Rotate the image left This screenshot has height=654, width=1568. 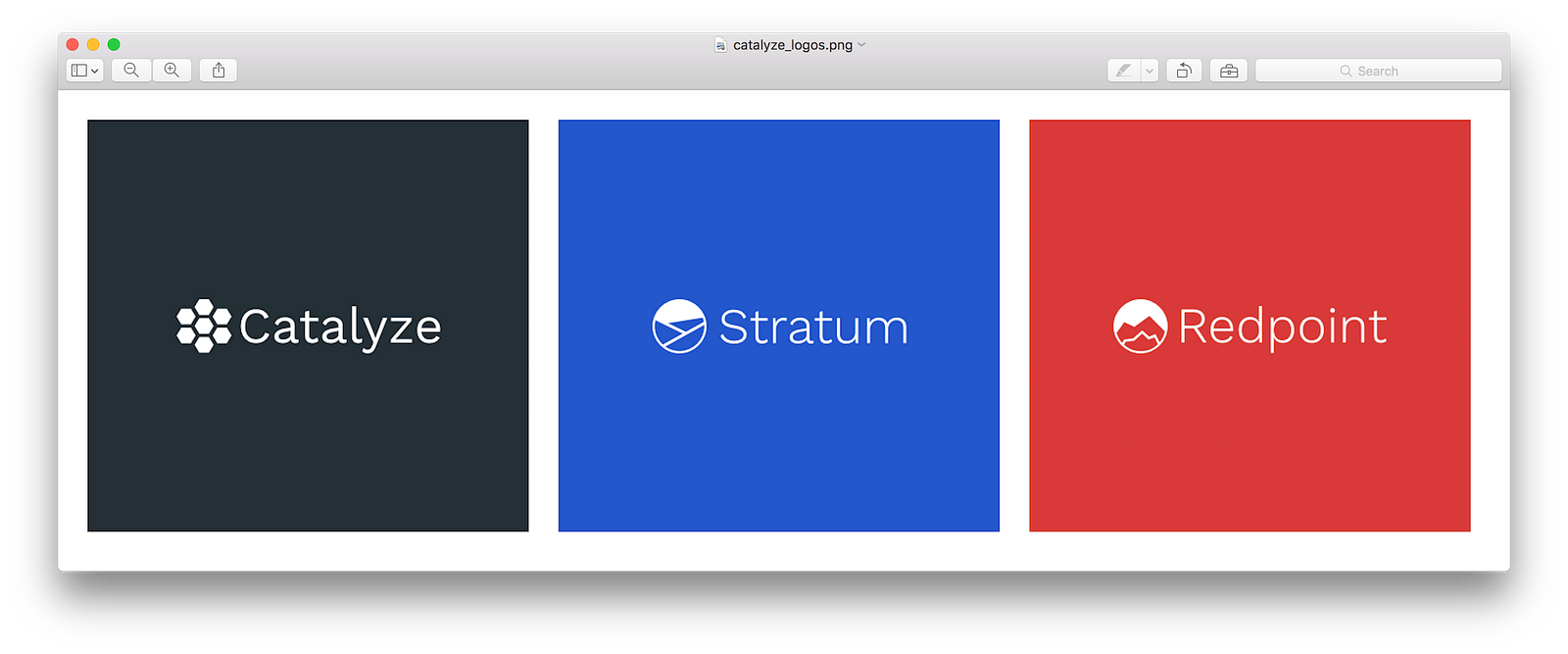tap(1184, 71)
